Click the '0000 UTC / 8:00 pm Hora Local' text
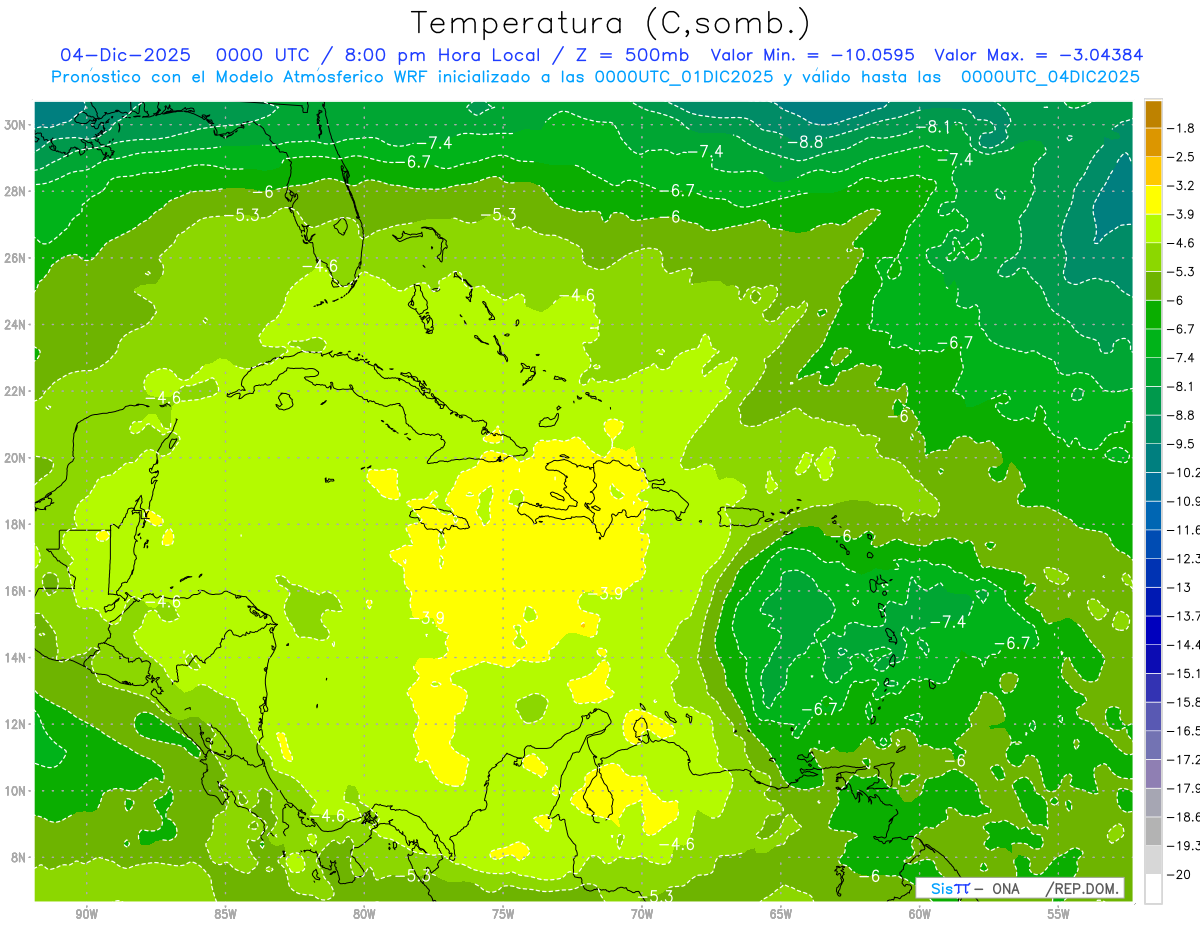The image size is (1200, 927). (384, 55)
